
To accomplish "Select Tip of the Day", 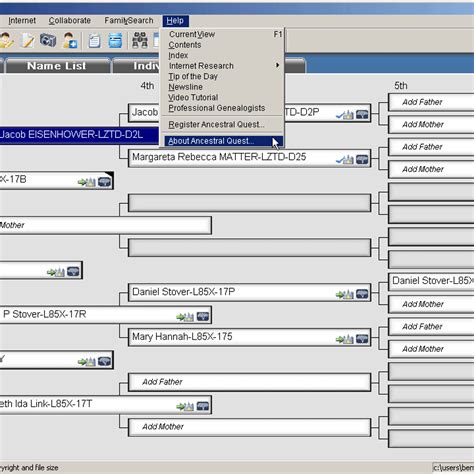I will click(x=223, y=76).
